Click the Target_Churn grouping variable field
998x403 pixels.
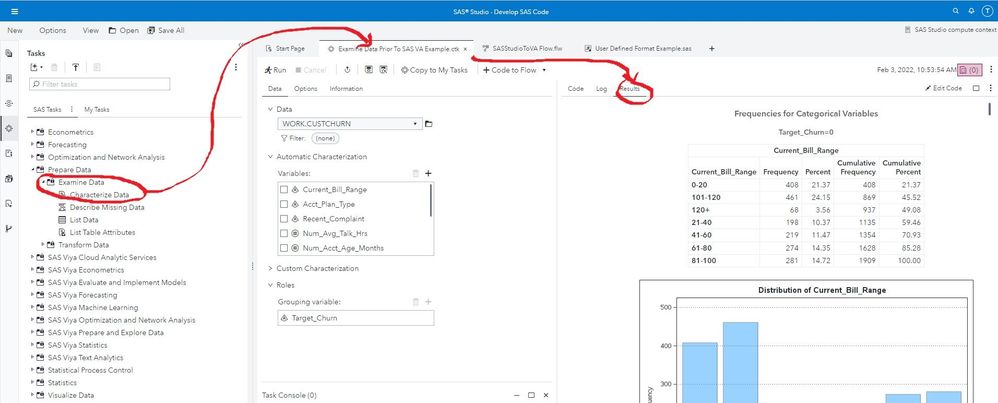point(356,318)
